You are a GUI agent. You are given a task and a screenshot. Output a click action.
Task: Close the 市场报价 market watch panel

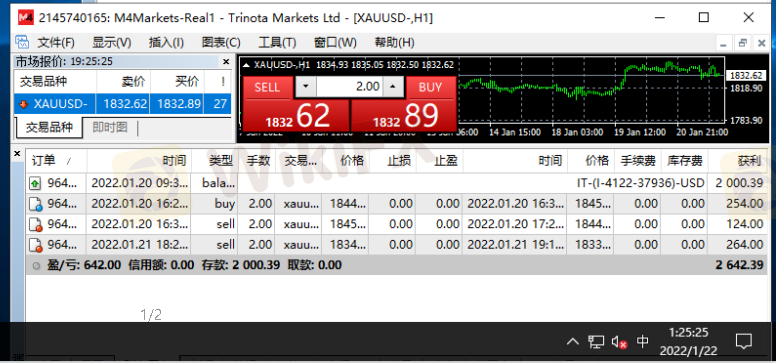click(226, 62)
